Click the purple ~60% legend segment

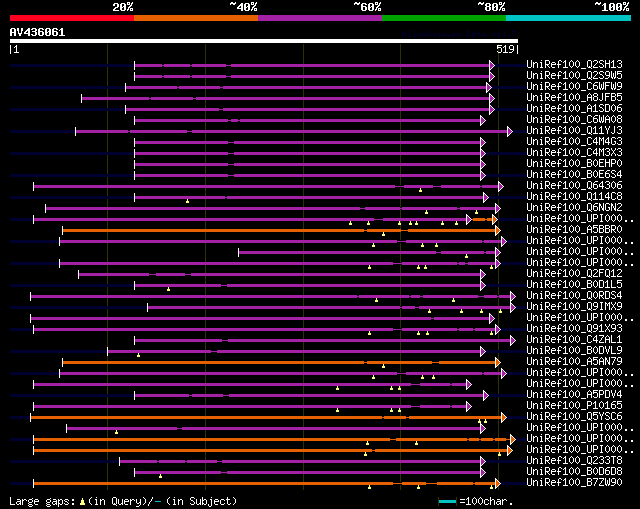[320, 18]
